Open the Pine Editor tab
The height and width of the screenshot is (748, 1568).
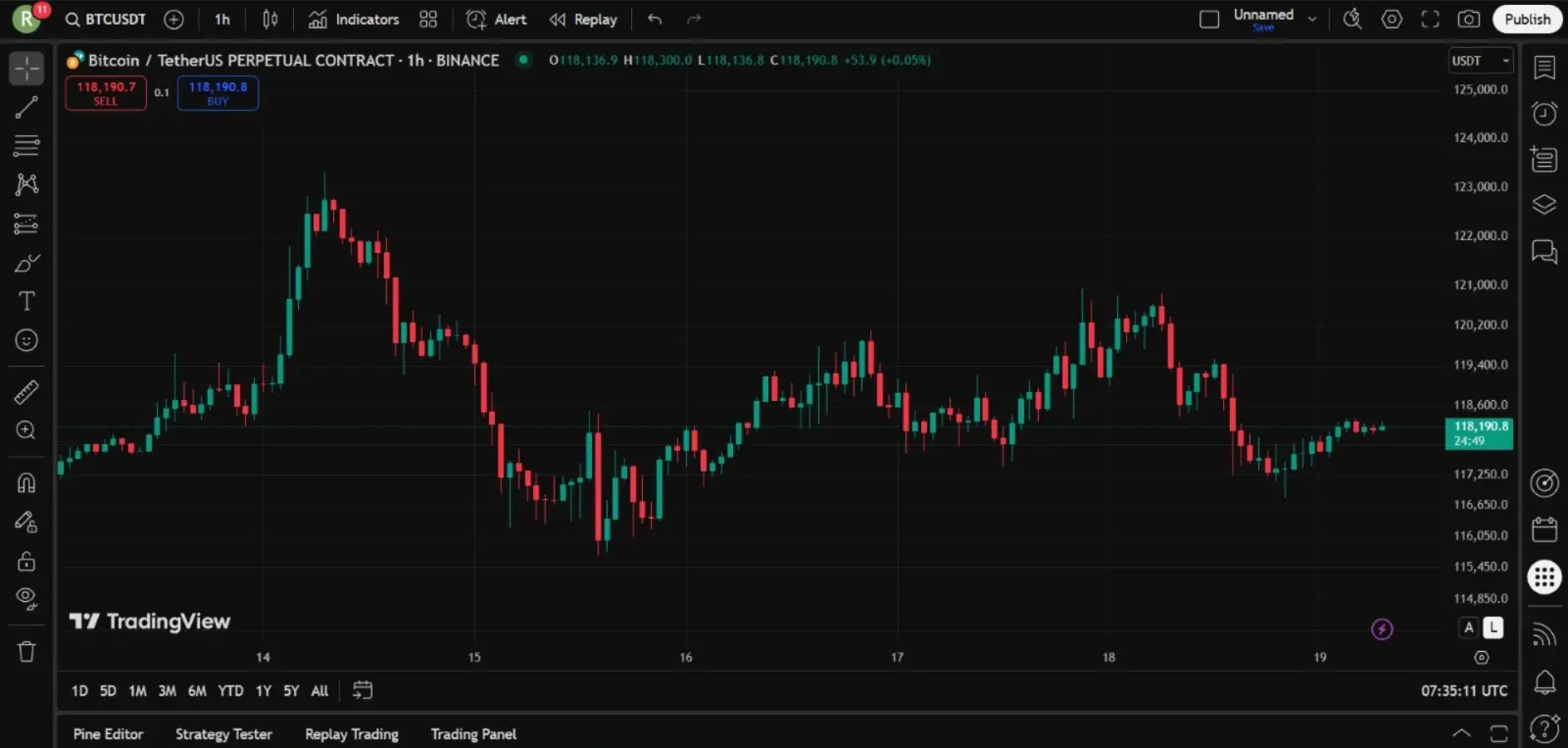pyautogui.click(x=108, y=734)
